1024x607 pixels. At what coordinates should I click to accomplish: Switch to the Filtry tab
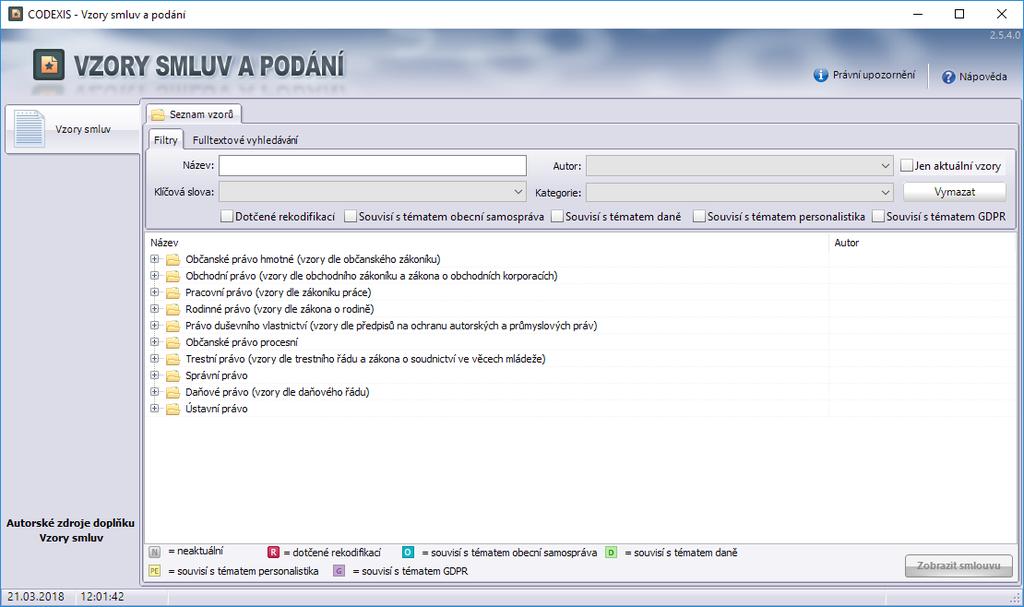click(x=165, y=140)
